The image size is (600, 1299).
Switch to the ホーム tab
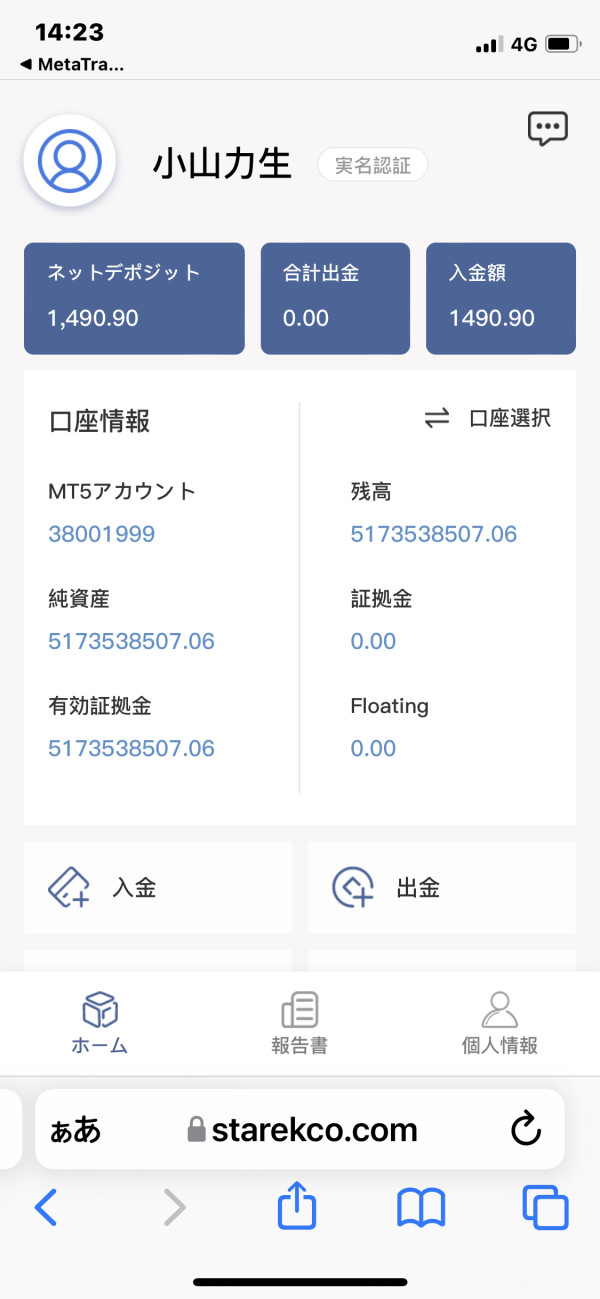(x=100, y=1024)
